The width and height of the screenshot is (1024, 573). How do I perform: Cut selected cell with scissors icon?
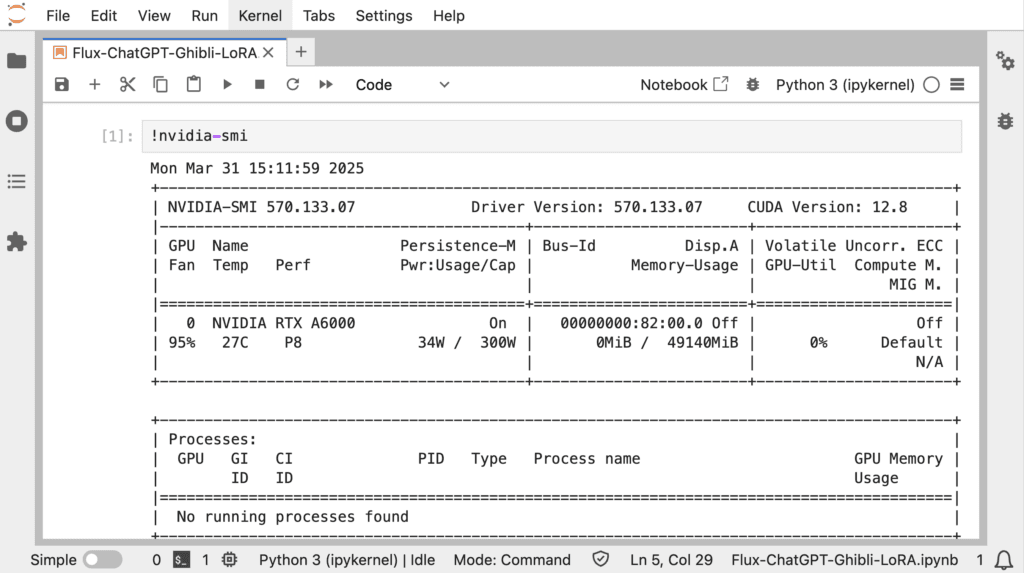point(127,84)
